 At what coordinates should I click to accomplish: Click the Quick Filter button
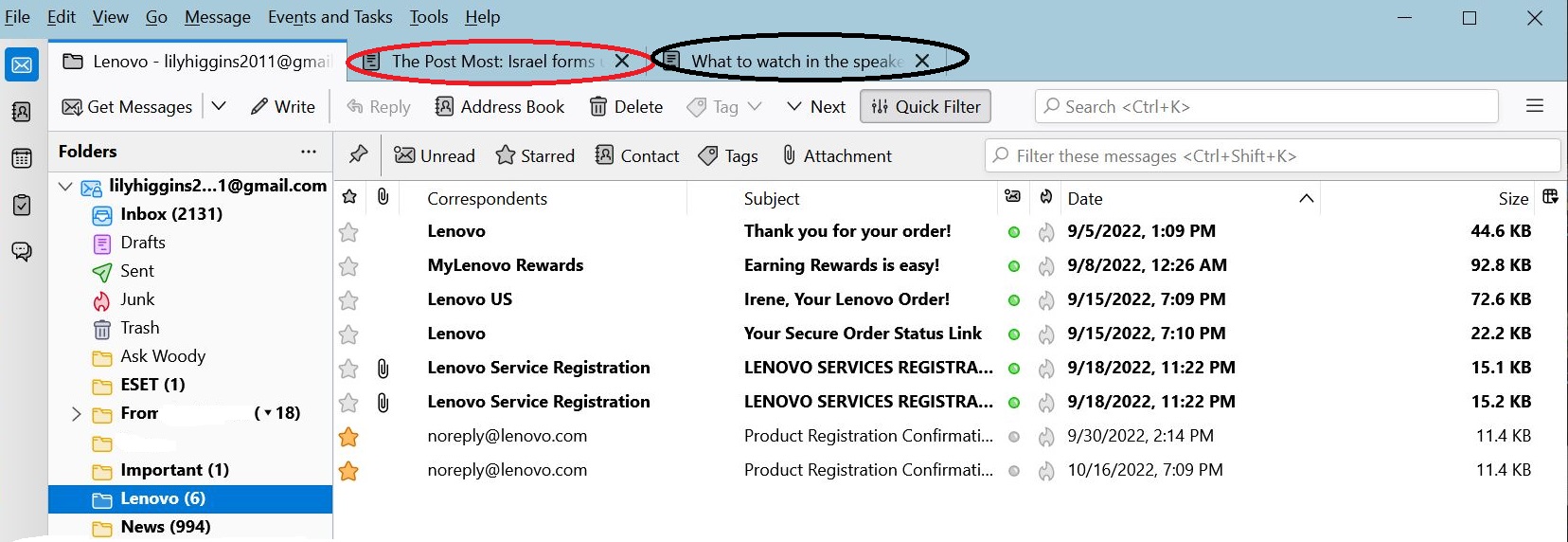point(925,107)
